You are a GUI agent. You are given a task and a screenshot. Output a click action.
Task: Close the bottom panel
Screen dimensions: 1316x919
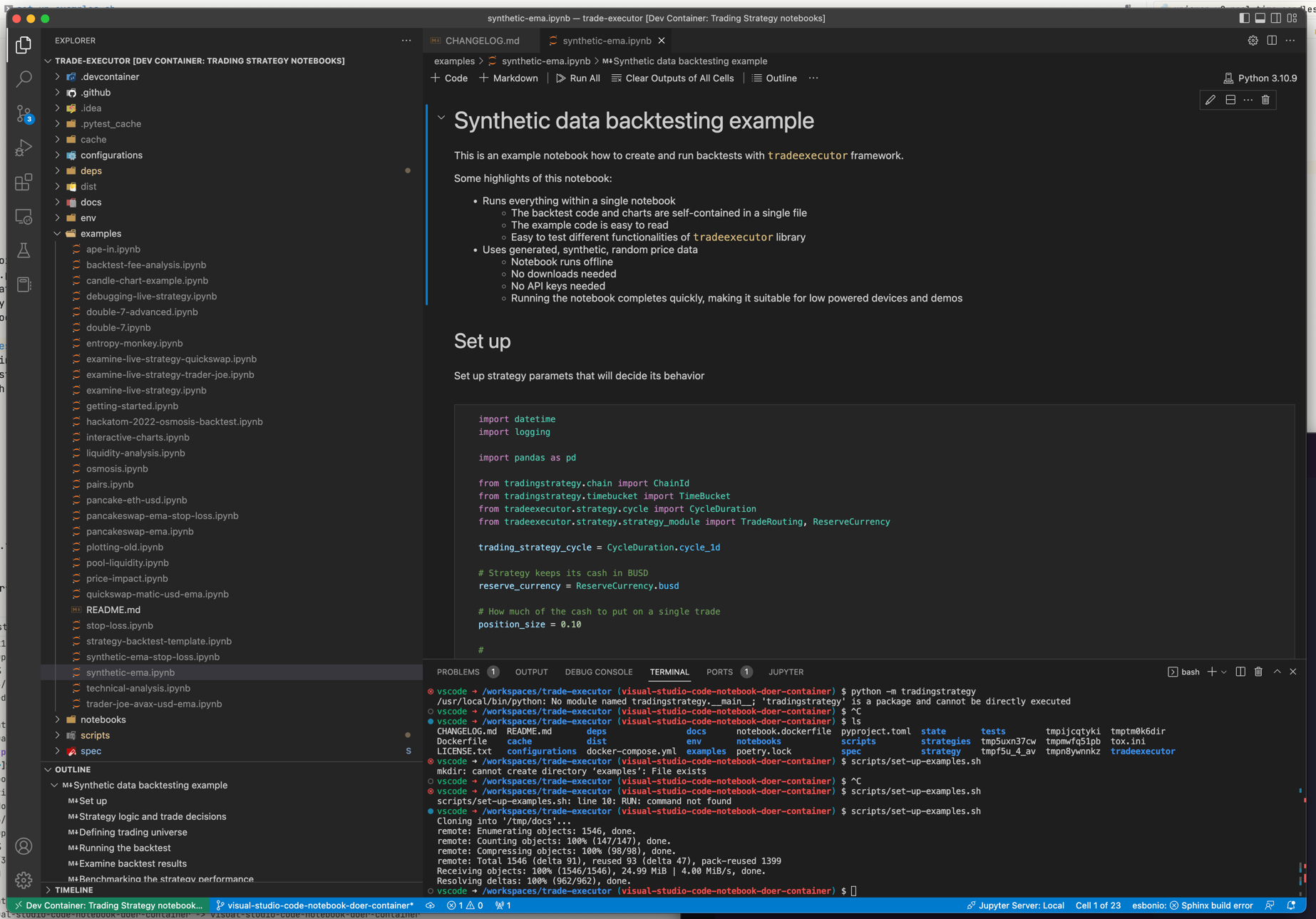tap(1293, 672)
